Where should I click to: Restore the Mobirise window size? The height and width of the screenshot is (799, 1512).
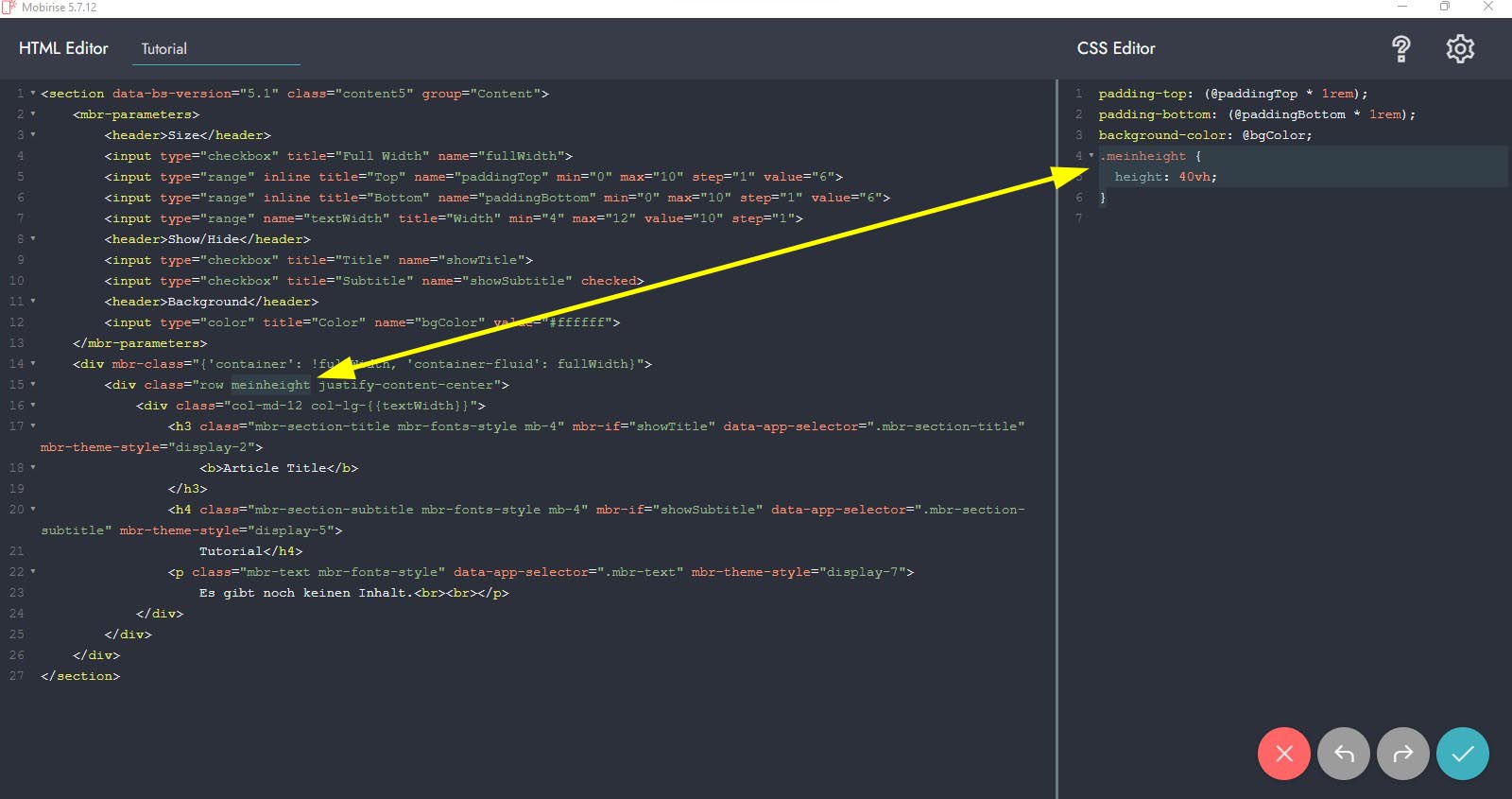[1444, 8]
